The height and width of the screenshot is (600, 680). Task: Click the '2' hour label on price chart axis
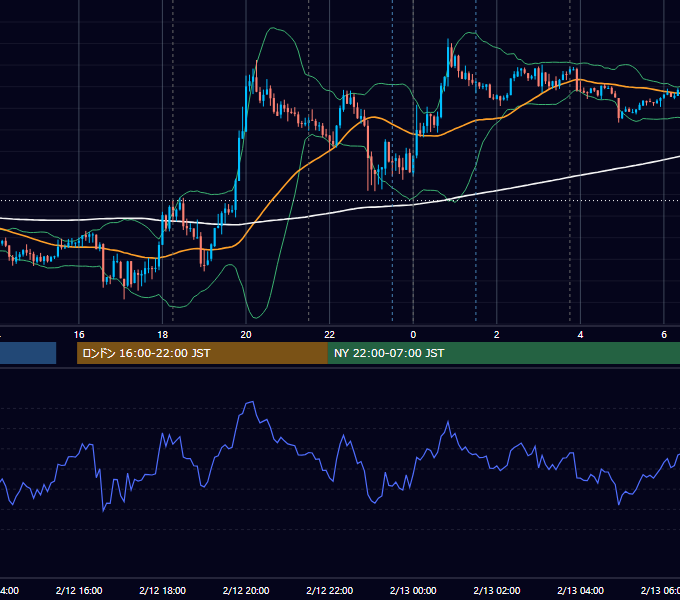(x=497, y=335)
